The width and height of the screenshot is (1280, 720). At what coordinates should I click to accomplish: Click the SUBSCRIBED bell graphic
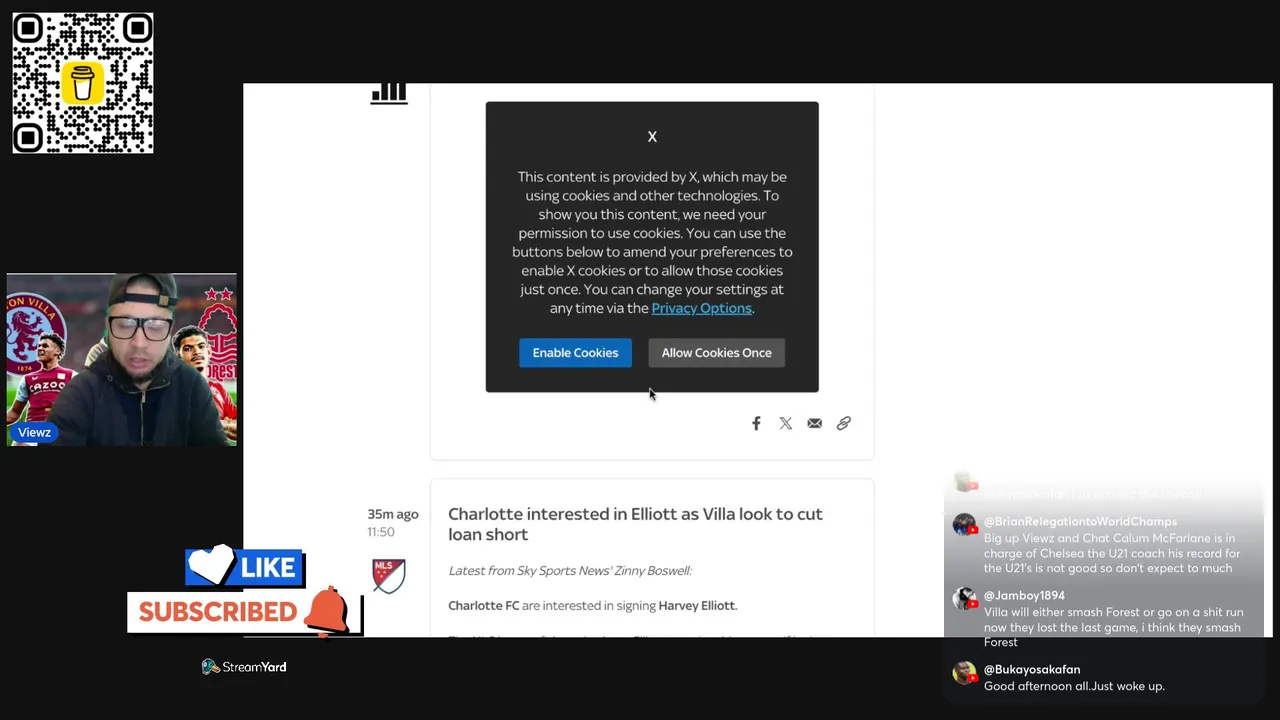(x=244, y=611)
